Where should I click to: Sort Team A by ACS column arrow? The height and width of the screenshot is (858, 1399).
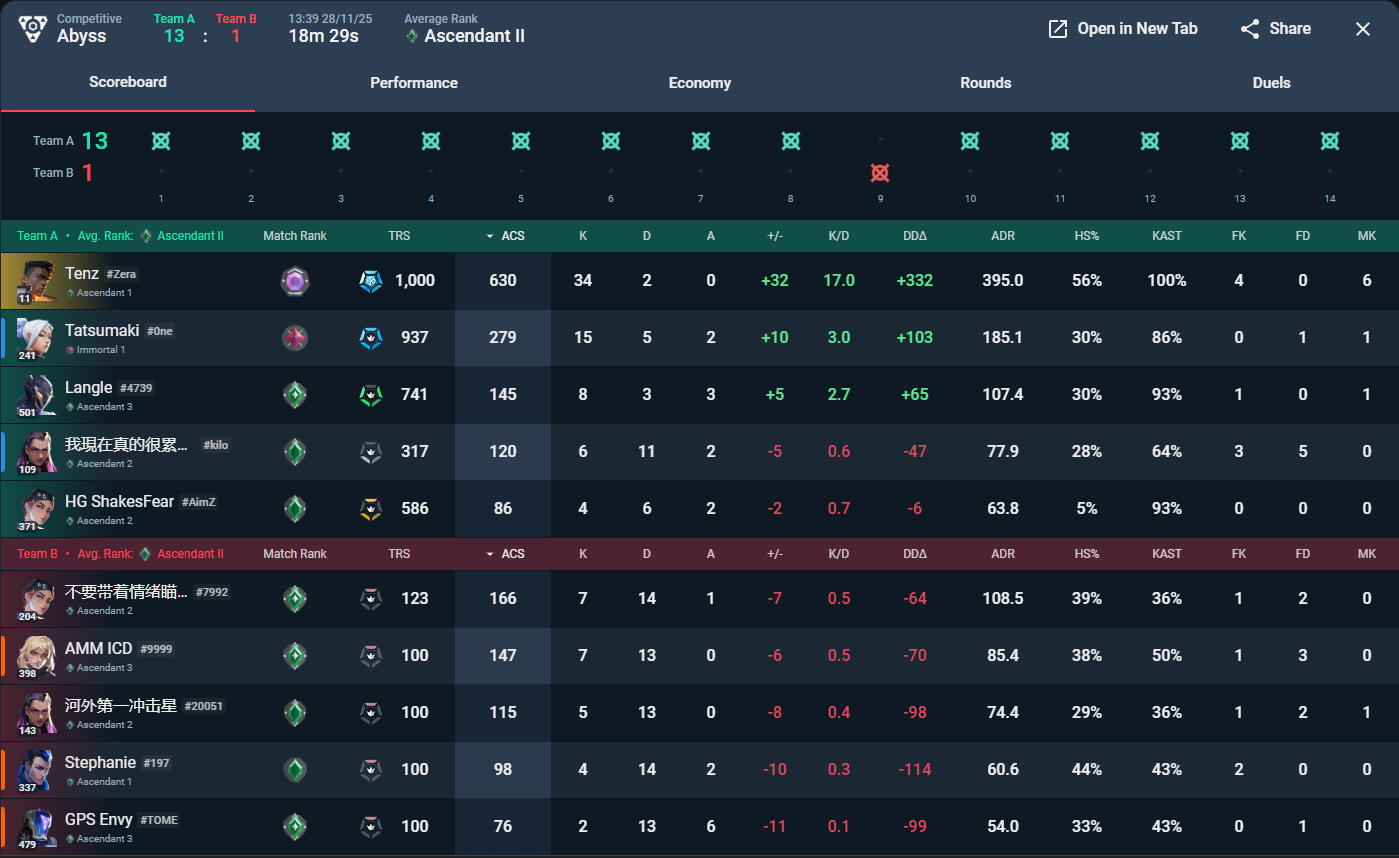click(490, 236)
